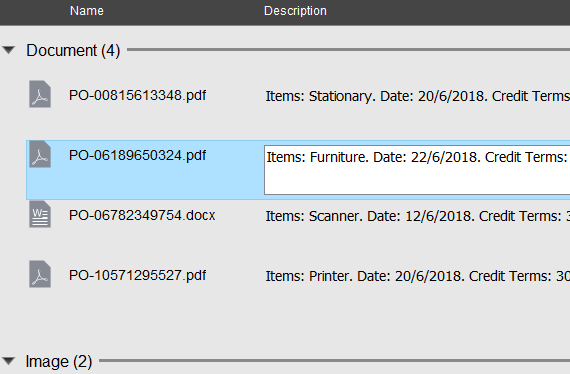Click the Document (4) group label
570x374 pixels.
click(x=73, y=50)
